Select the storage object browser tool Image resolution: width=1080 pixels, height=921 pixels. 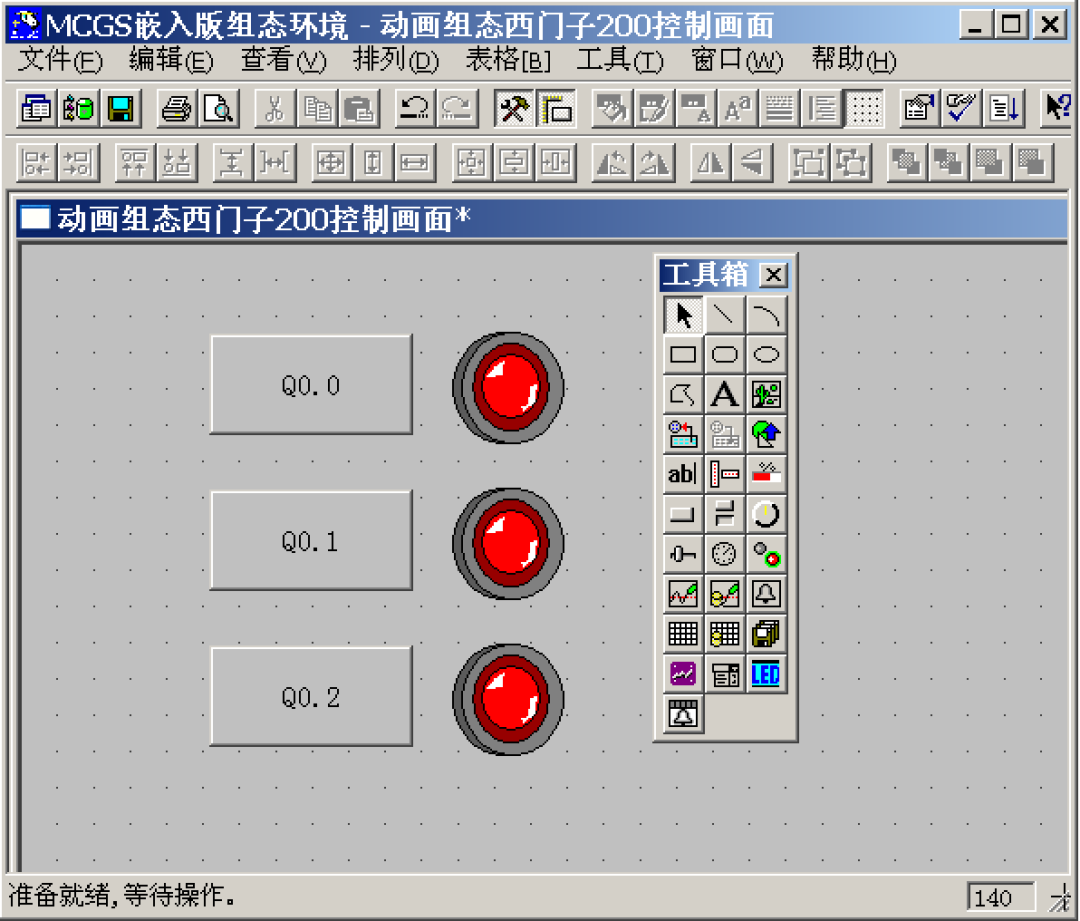point(766,634)
